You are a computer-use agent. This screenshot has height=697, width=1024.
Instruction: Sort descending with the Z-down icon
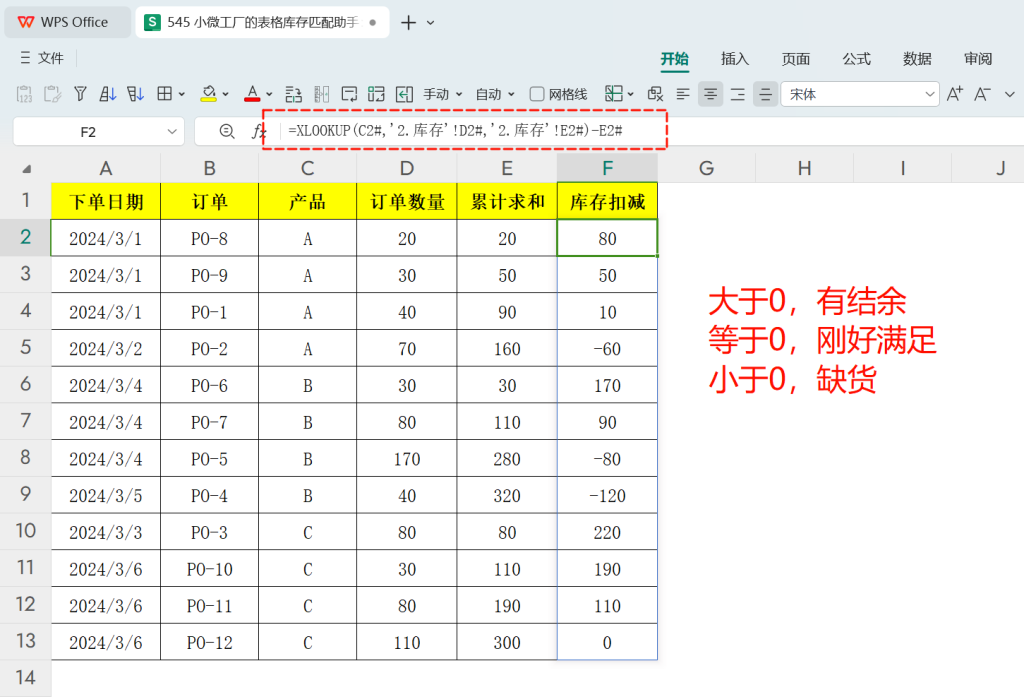tap(135, 94)
